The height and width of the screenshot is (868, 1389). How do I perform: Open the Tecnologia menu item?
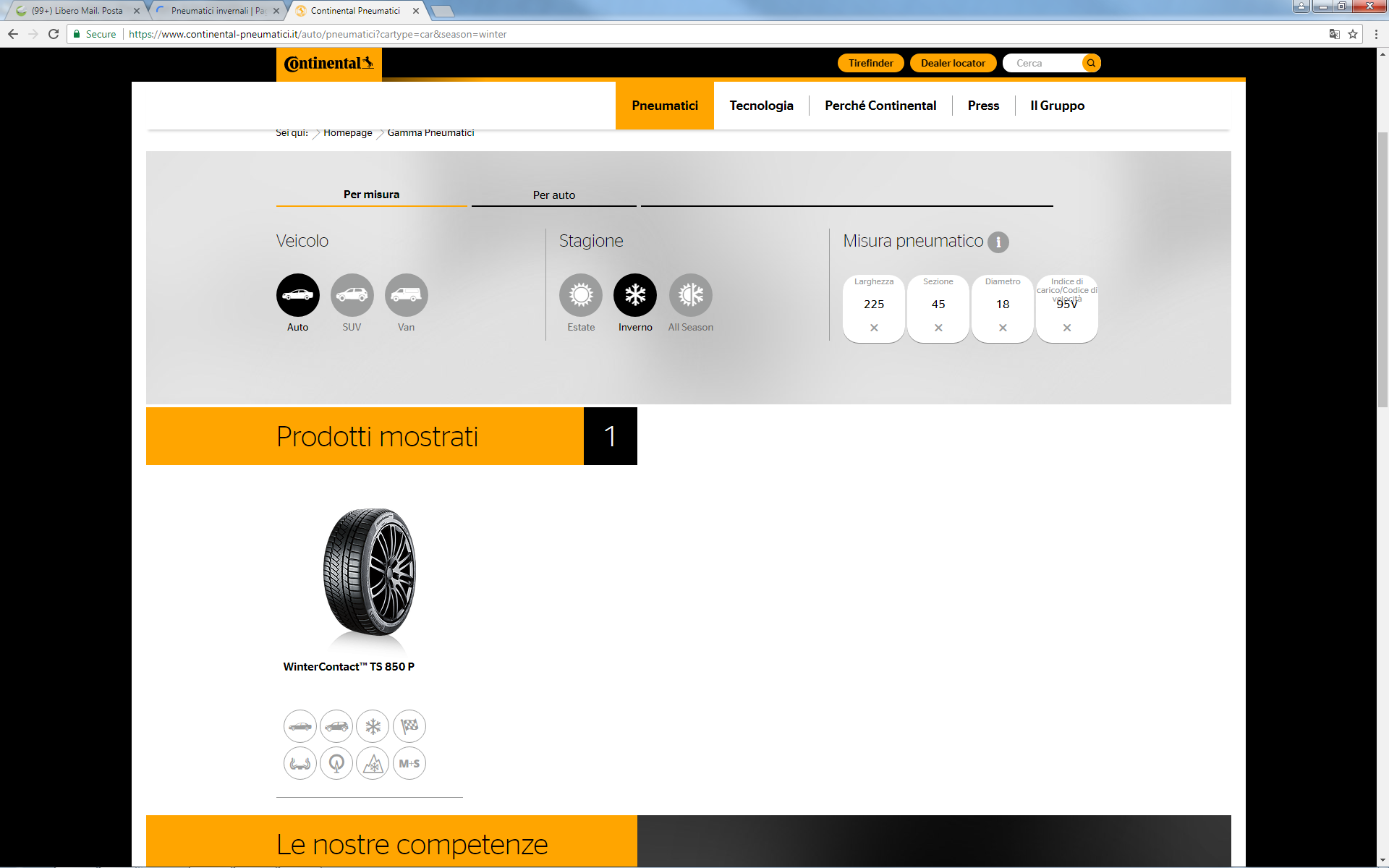pos(761,106)
